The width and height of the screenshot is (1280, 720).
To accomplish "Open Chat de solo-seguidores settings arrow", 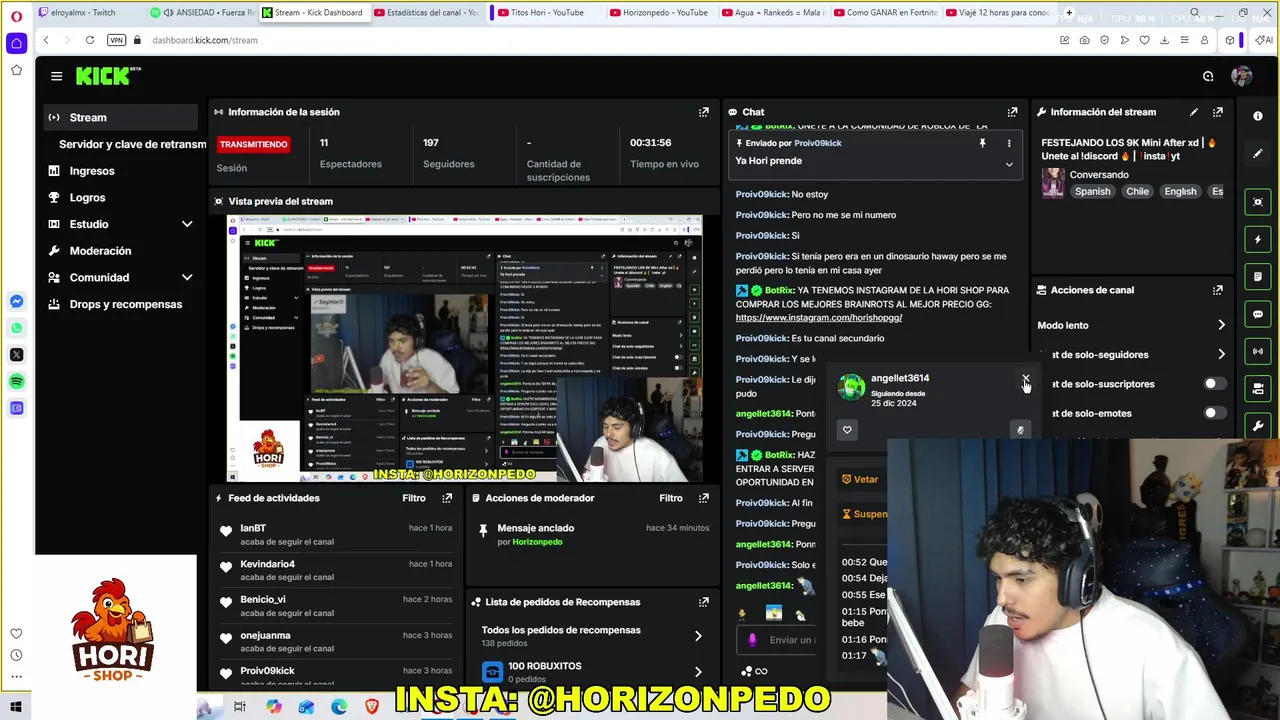I will pyautogui.click(x=1221, y=354).
